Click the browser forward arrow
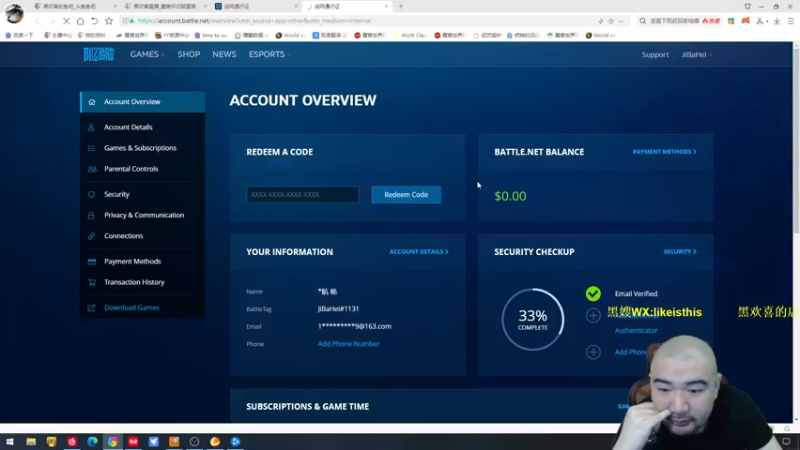Screen dimensions: 800x450 [52, 21]
